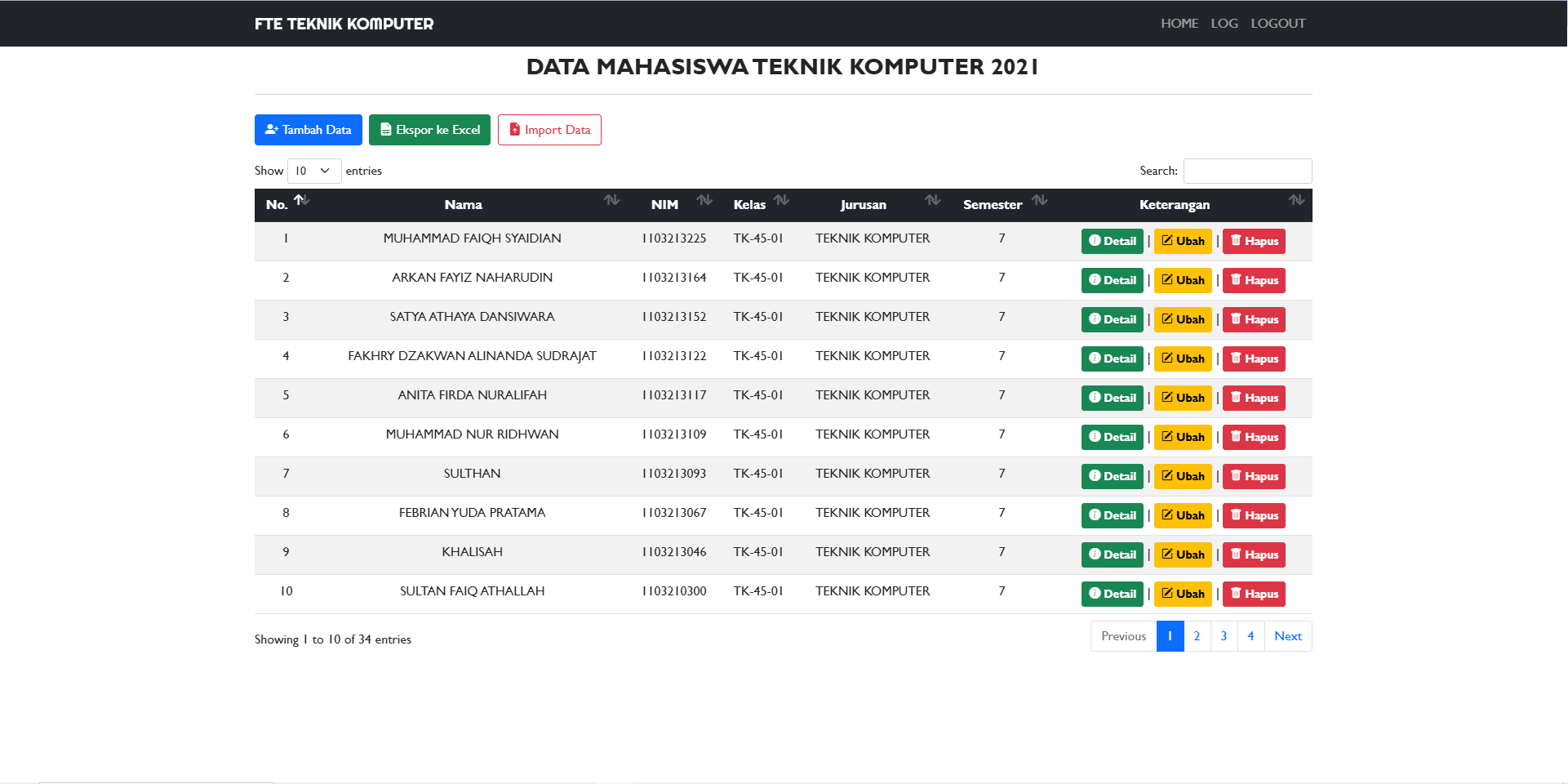Image resolution: width=1568 pixels, height=784 pixels.
Task: Click LOGOUT in the navbar
Action: point(1277,24)
